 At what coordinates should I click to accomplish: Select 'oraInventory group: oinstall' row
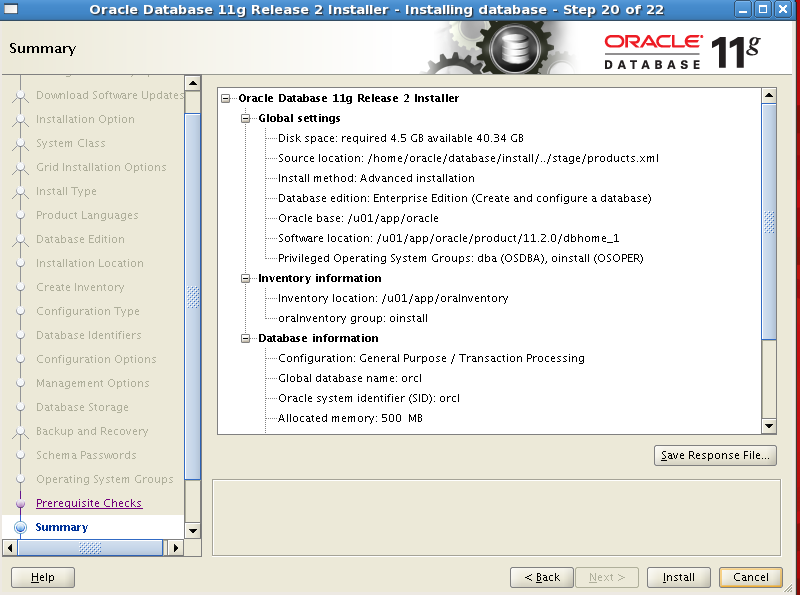353,318
